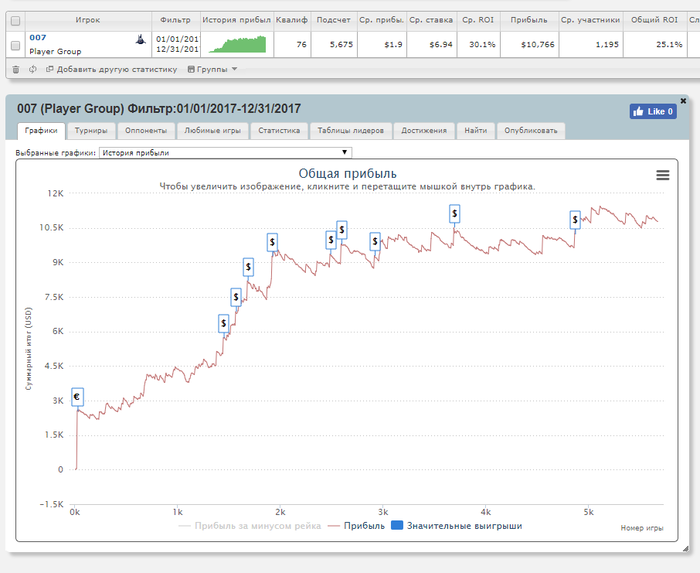
Task: Open the Группы dropdown
Action: (x=212, y=69)
